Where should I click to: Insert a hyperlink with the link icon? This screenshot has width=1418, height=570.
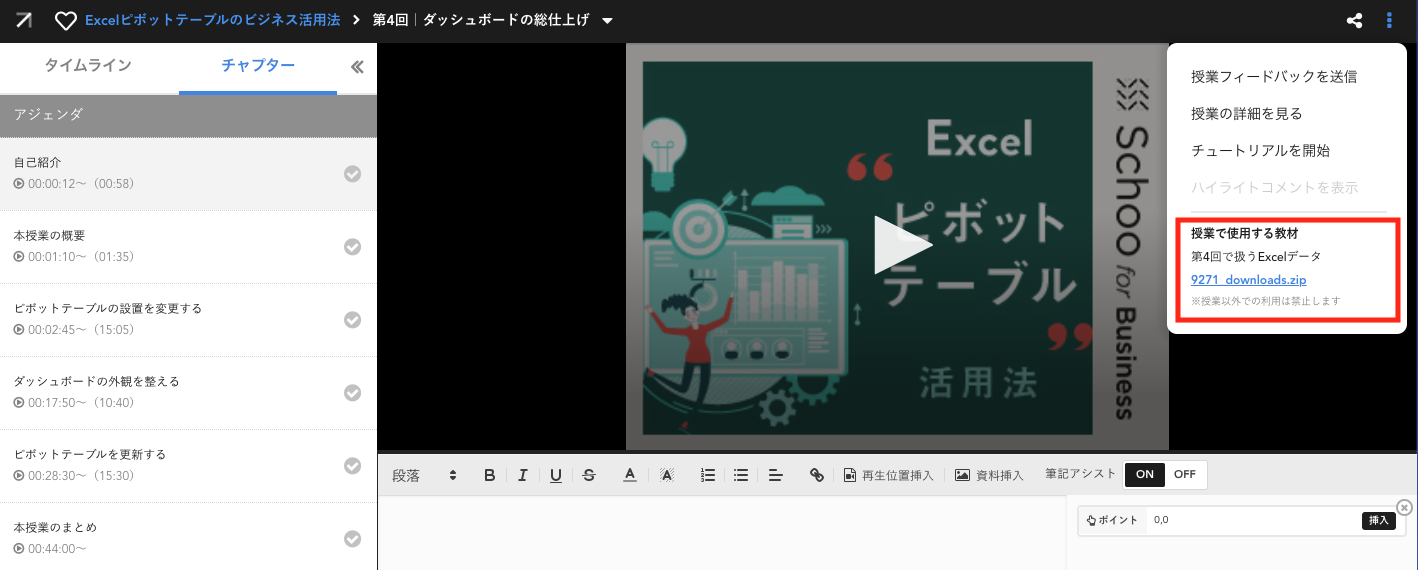tap(817, 475)
